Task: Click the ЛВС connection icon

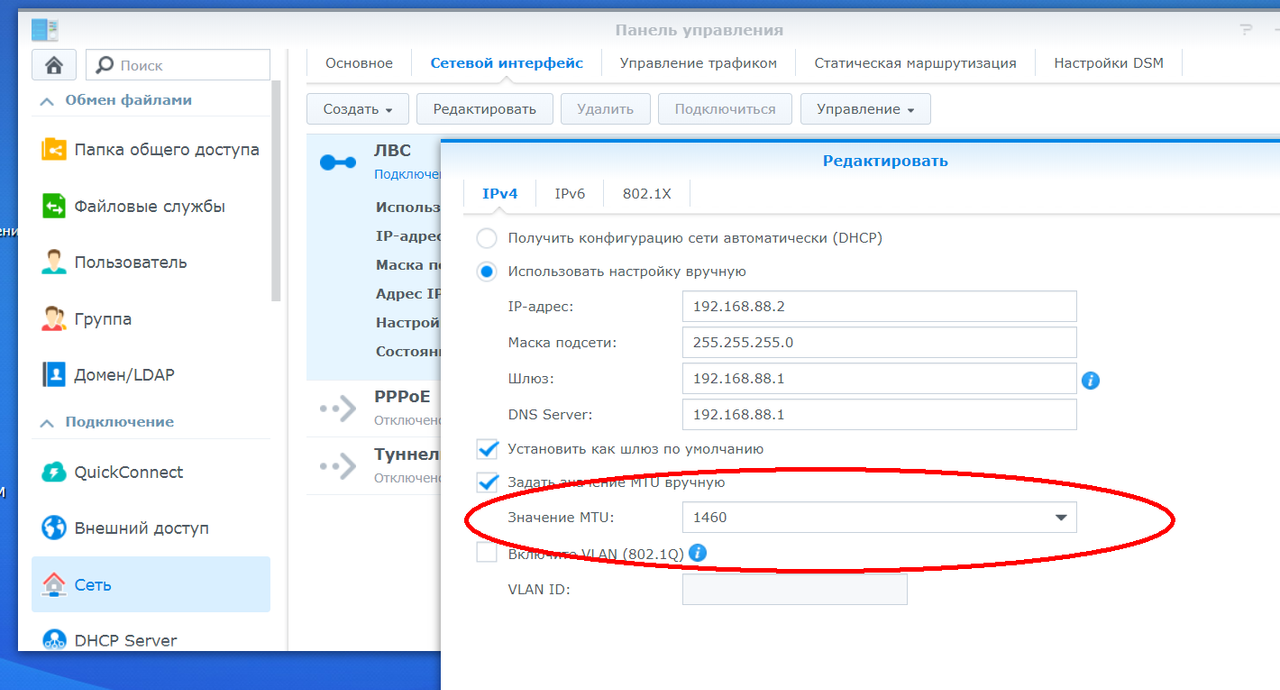Action: 338,162
